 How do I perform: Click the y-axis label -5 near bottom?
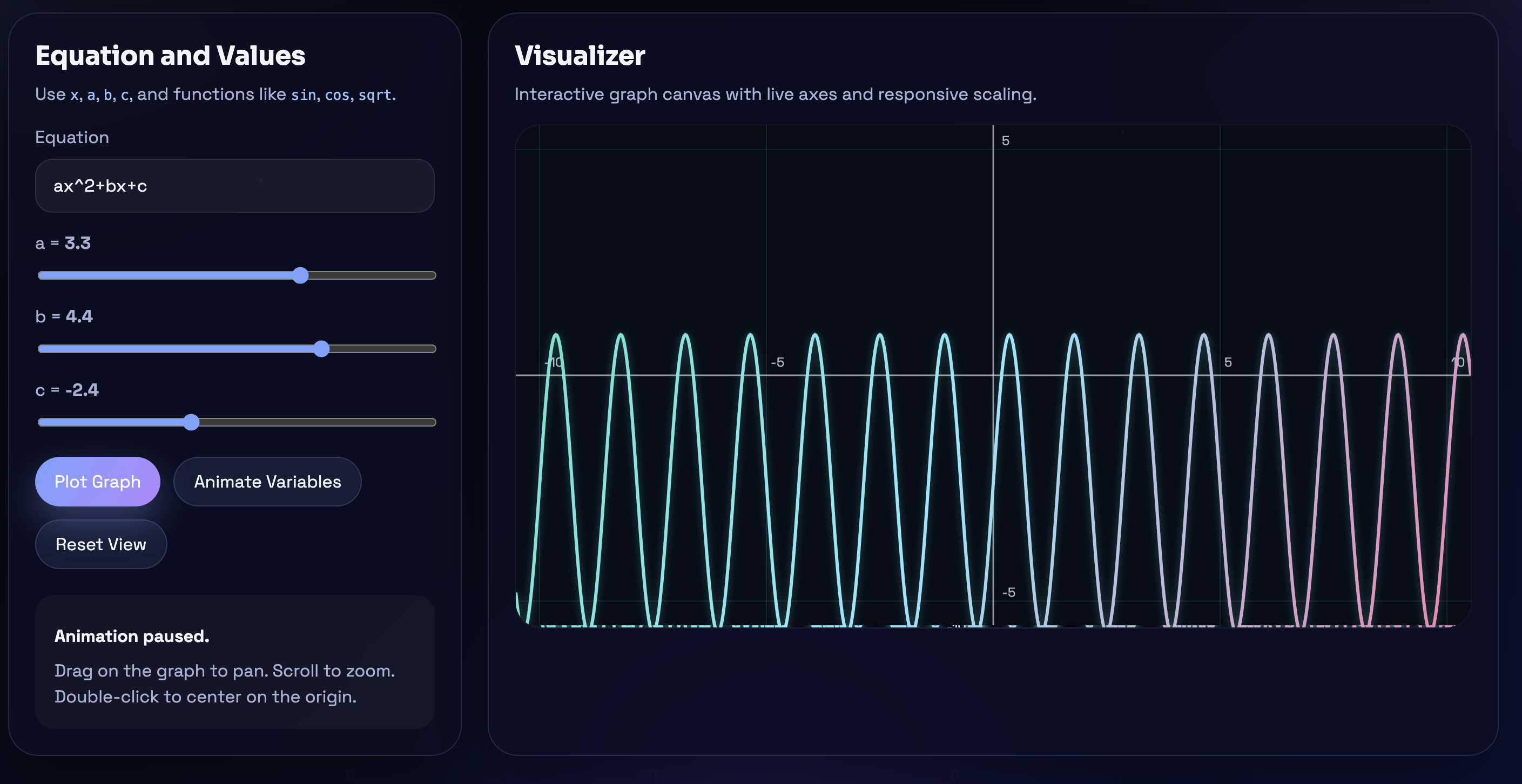point(1008,592)
